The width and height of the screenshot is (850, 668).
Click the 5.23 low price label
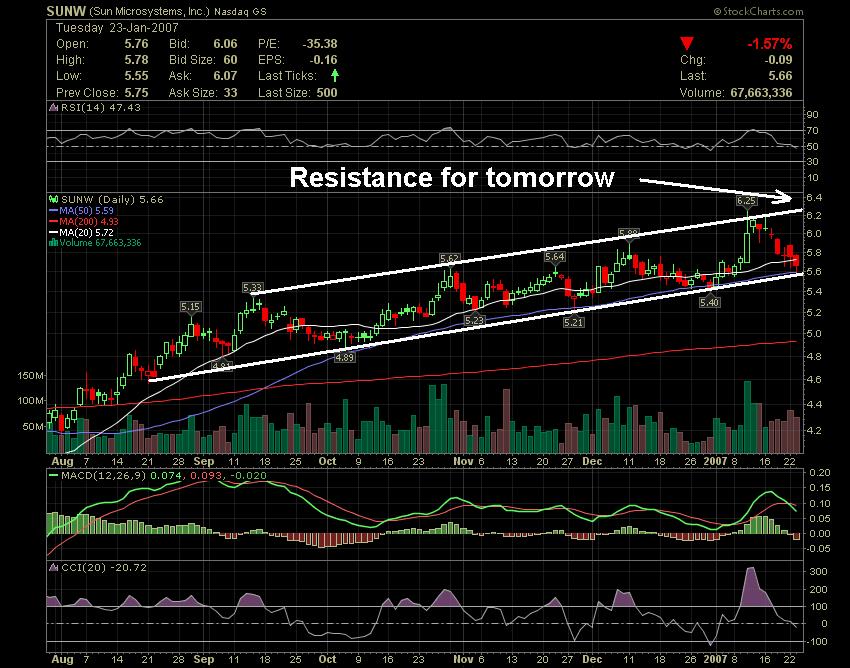474,320
